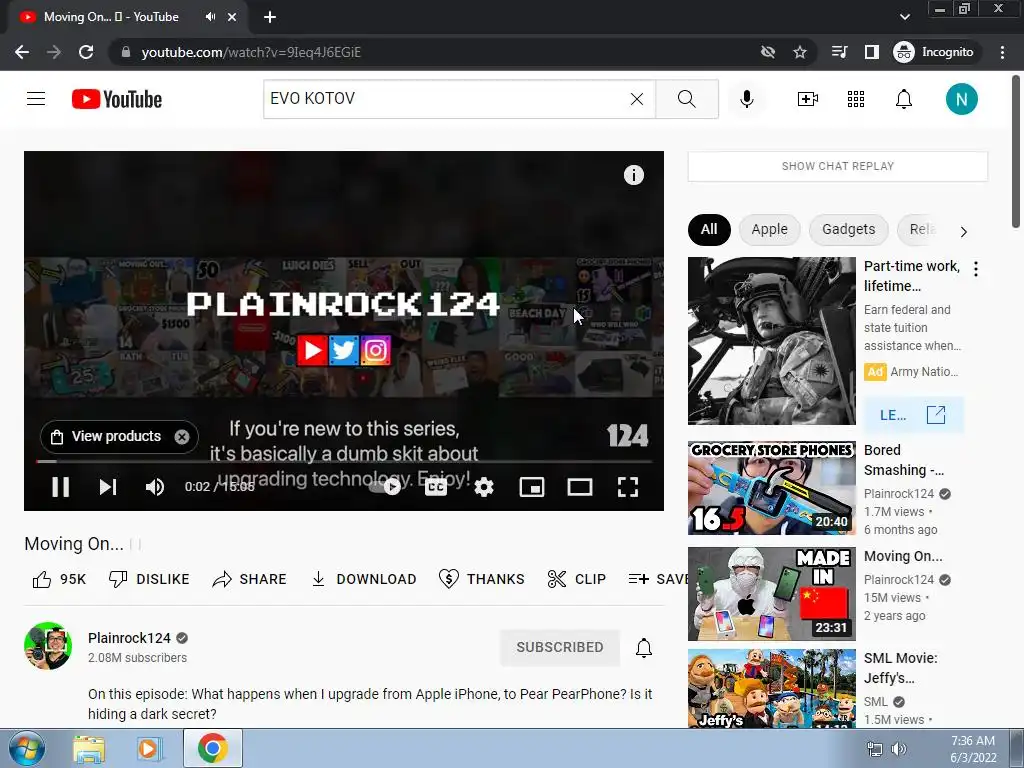Click the search magnifier button
This screenshot has width=1024, height=768.
687,99
